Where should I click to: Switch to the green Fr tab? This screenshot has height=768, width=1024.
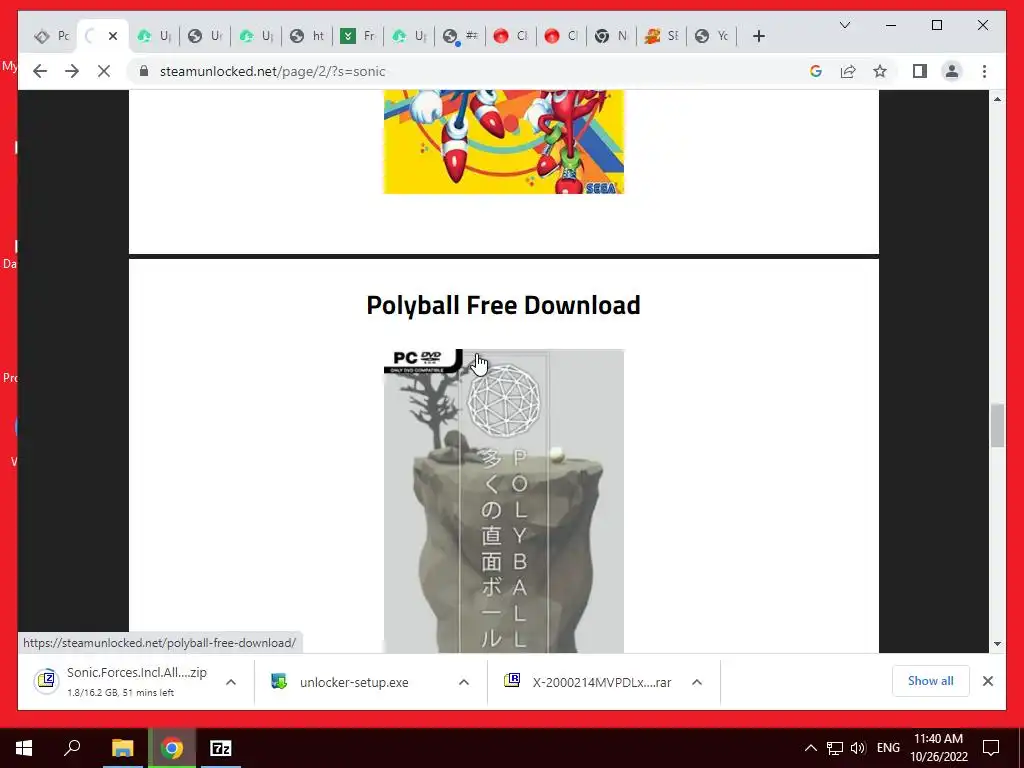(x=358, y=36)
